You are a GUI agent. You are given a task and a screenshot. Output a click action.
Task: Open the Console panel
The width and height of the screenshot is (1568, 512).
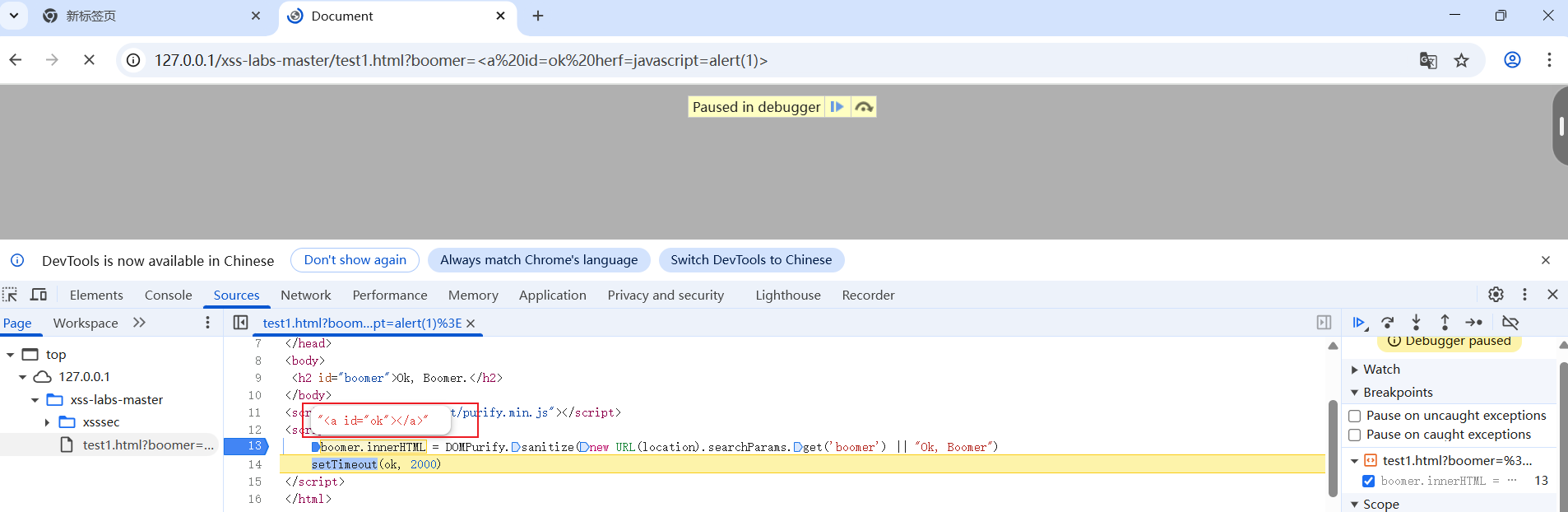click(168, 295)
